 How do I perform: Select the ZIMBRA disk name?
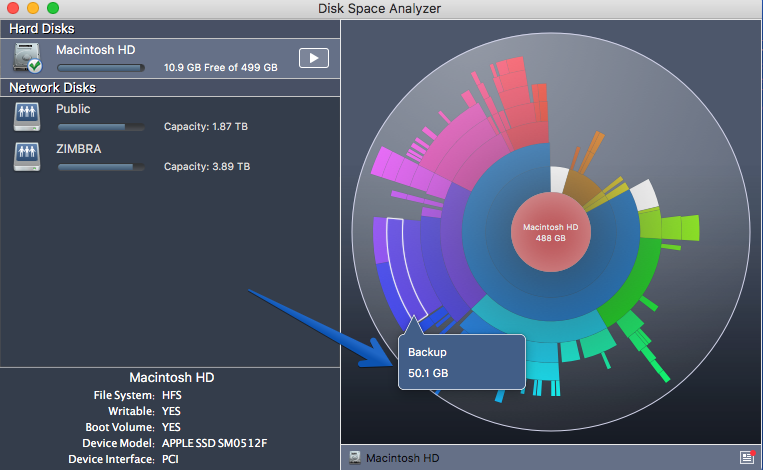[78, 149]
